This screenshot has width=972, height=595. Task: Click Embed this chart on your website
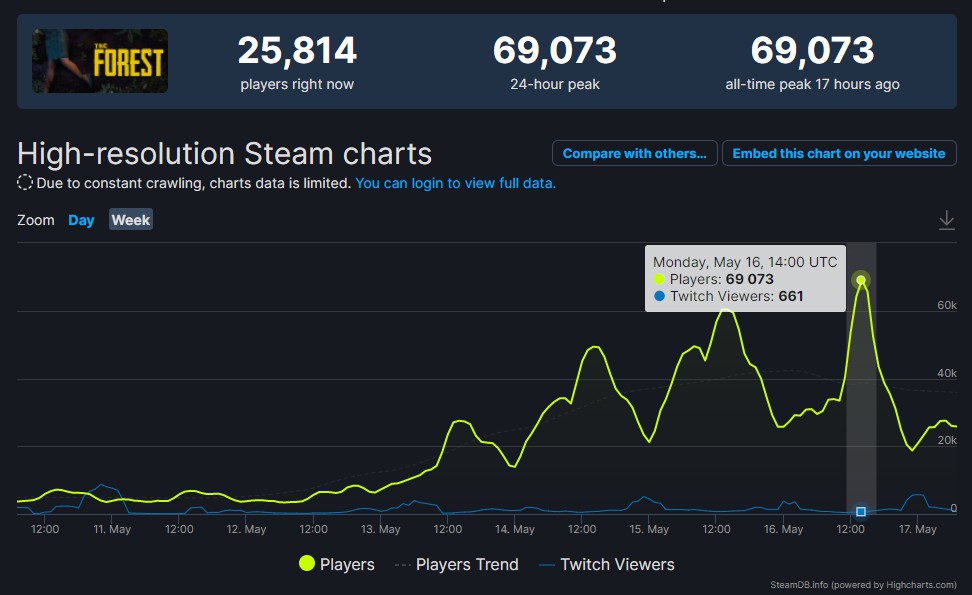839,153
